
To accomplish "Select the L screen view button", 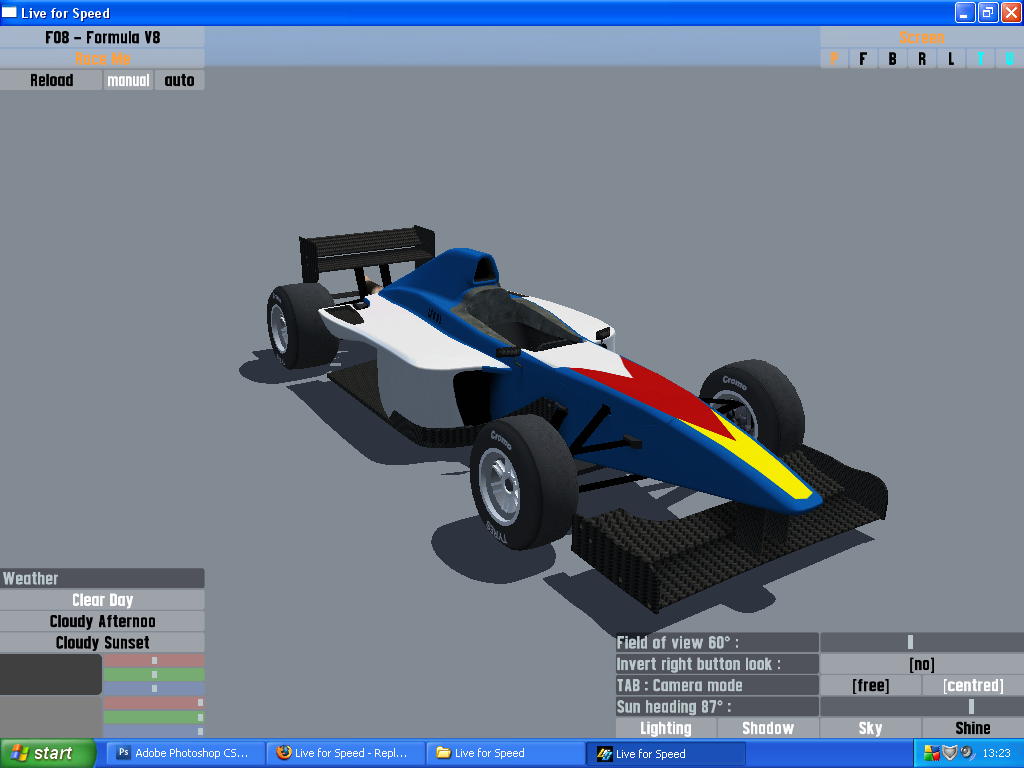I will [952, 59].
